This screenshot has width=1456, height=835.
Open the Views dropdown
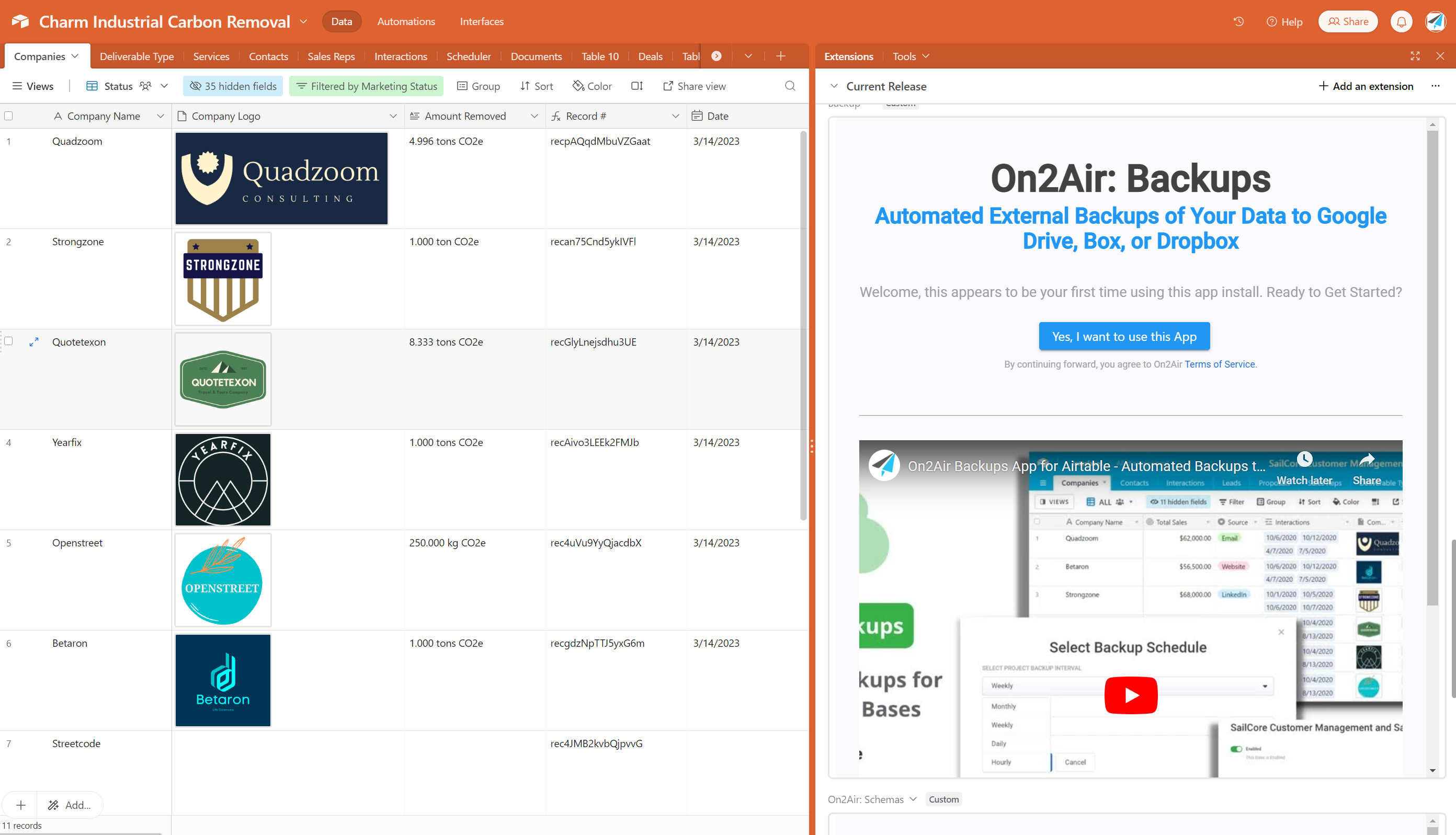point(33,86)
